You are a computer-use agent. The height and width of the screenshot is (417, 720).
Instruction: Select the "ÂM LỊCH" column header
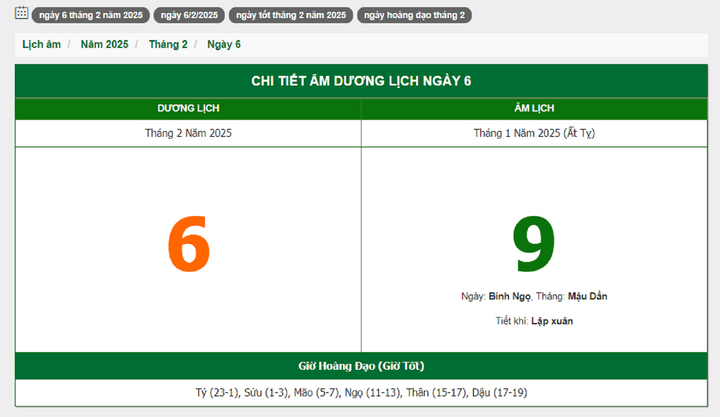coord(534,108)
